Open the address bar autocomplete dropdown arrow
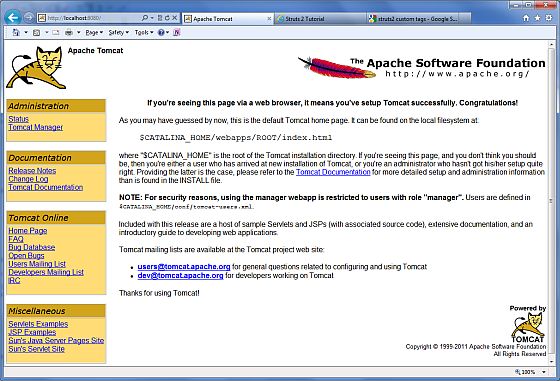Screen dimensions: 560x381 point(152,18)
